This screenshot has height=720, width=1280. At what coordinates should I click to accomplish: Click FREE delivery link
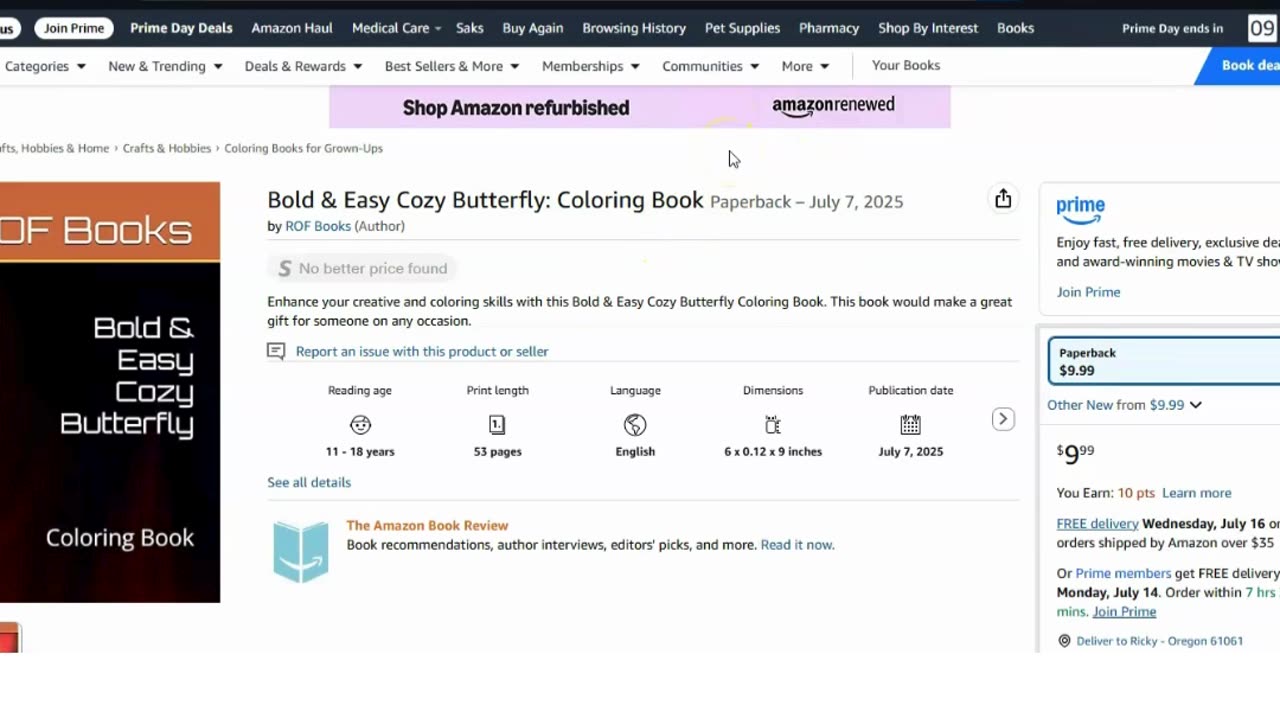(1097, 523)
